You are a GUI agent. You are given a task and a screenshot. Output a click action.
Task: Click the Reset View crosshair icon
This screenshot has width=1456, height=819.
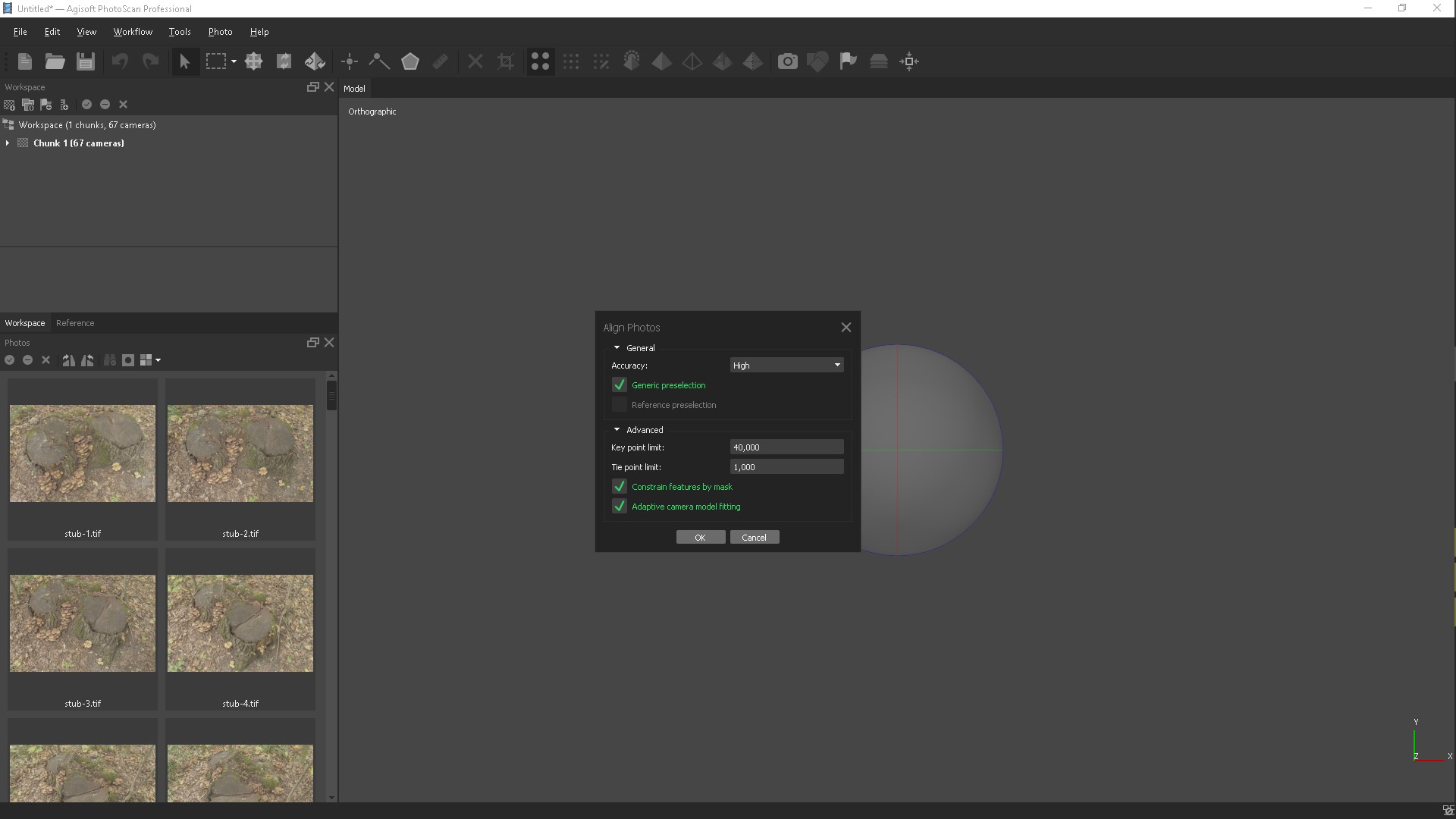coord(909,61)
